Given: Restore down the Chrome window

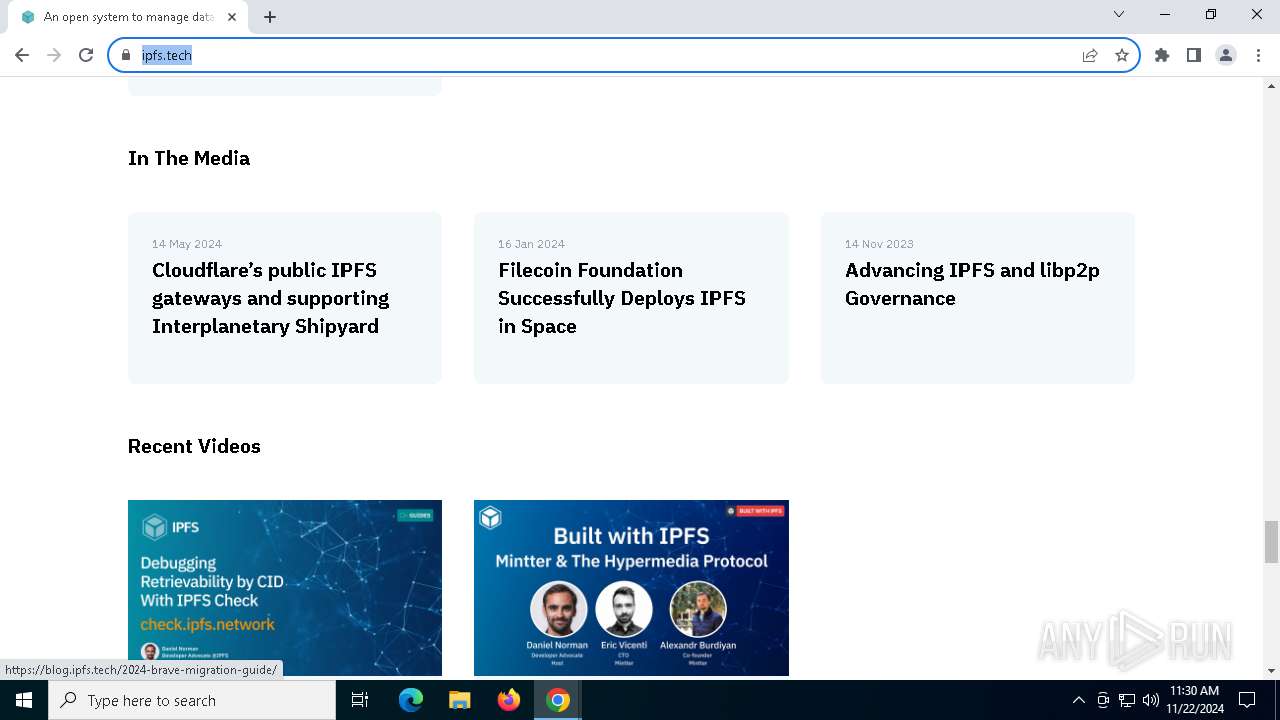Looking at the screenshot, I should 1211,14.
